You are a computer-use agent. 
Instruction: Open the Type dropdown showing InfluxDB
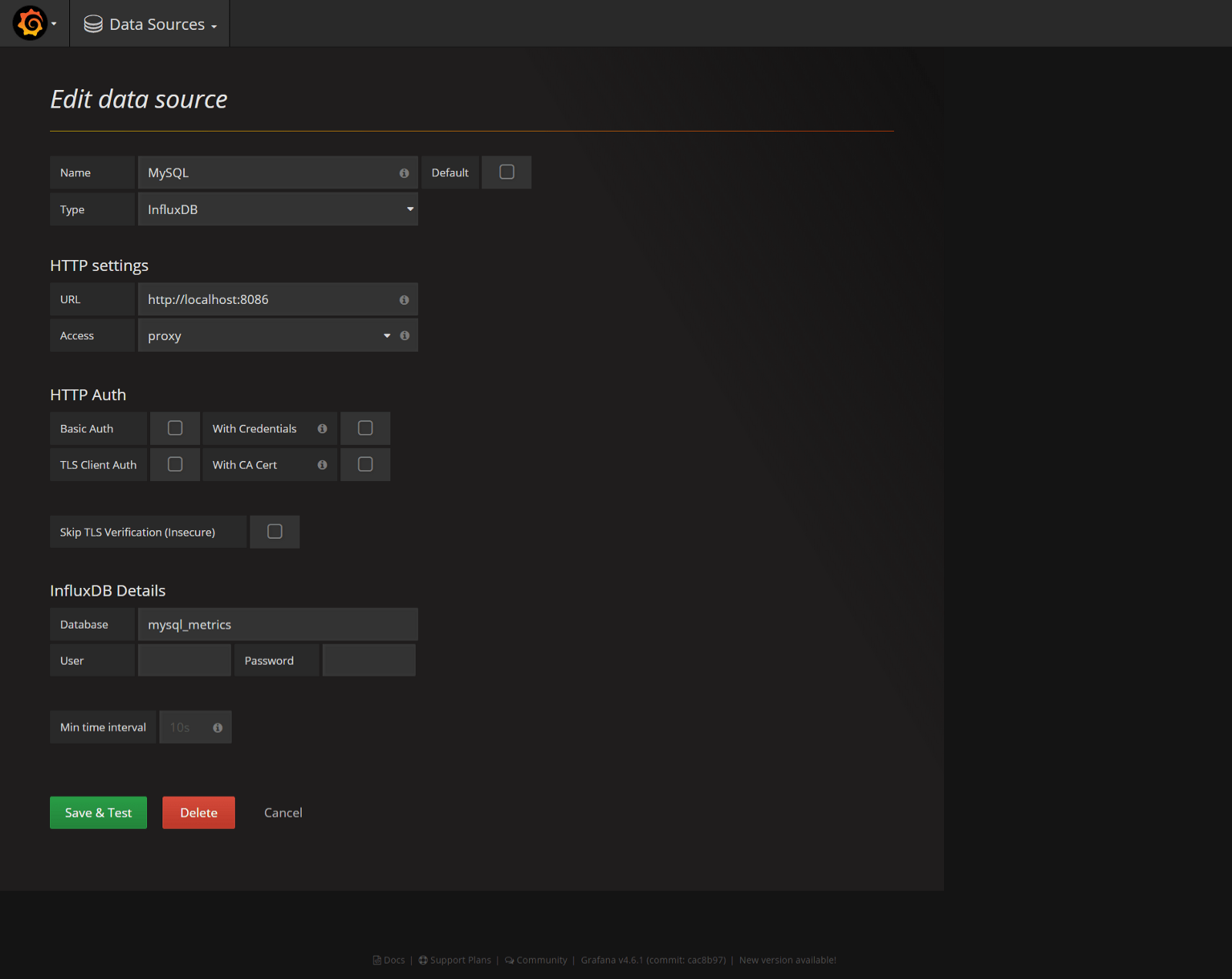(277, 209)
